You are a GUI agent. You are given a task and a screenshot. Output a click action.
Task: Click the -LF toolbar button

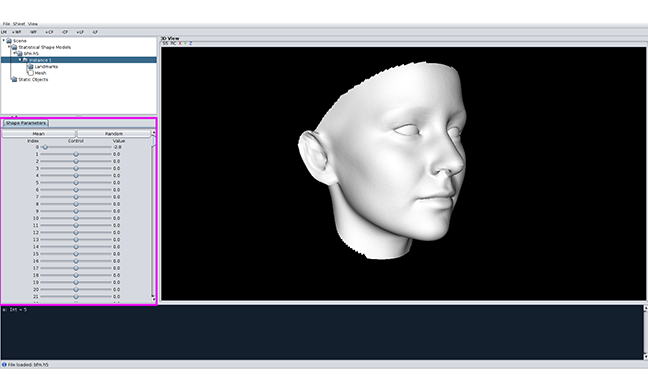[x=95, y=32]
